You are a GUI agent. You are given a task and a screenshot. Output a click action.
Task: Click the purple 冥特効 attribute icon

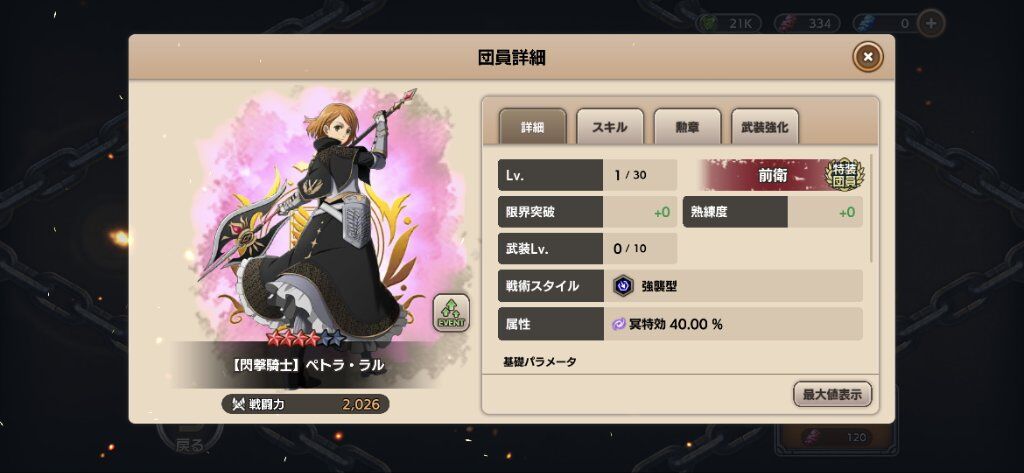pos(619,324)
